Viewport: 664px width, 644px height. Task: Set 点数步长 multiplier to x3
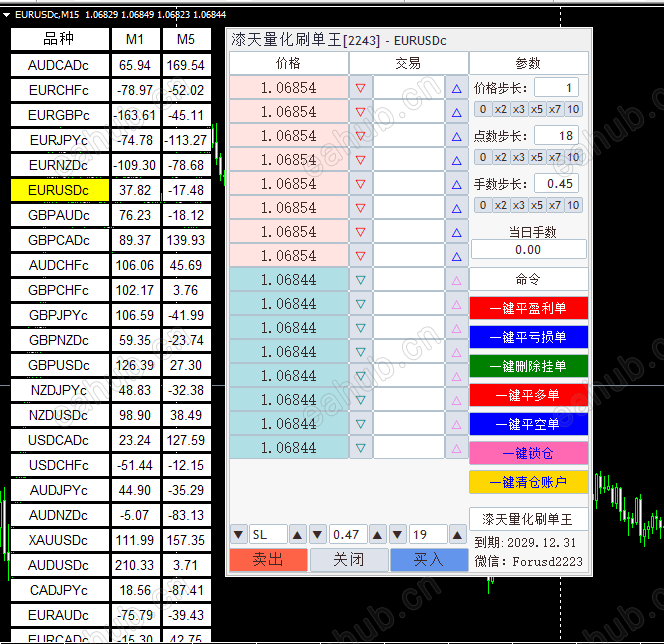coord(519,157)
